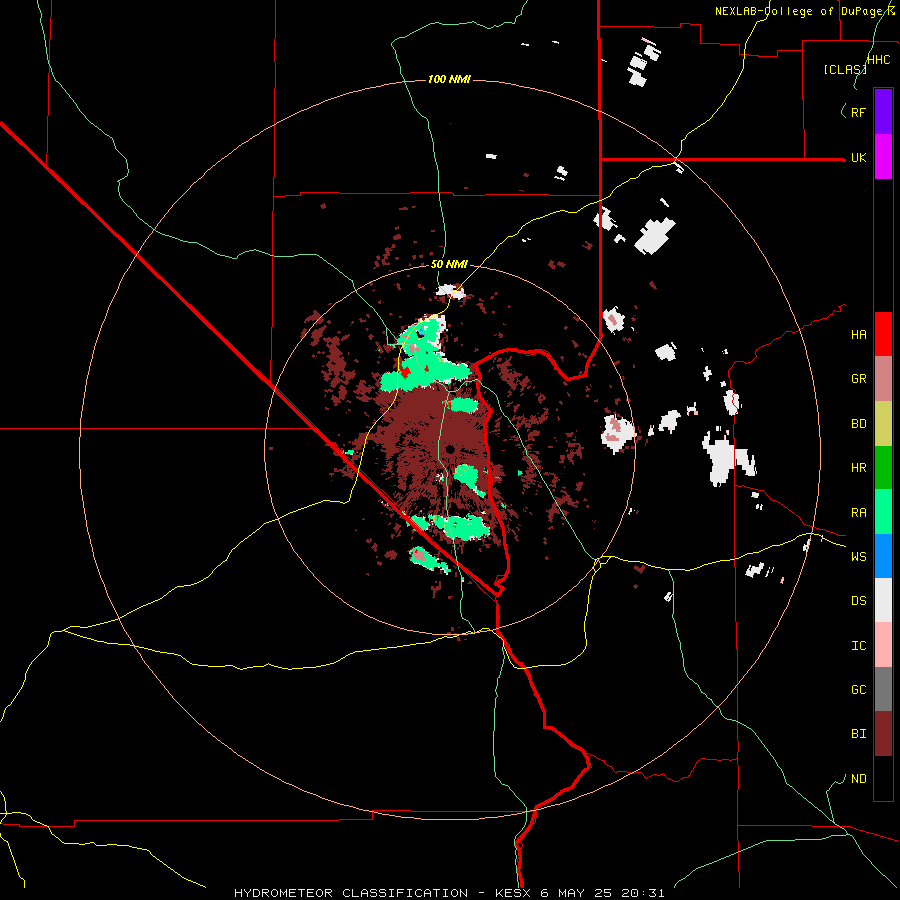Click the BI legend label
This screenshot has height=900, width=900.
tap(859, 734)
